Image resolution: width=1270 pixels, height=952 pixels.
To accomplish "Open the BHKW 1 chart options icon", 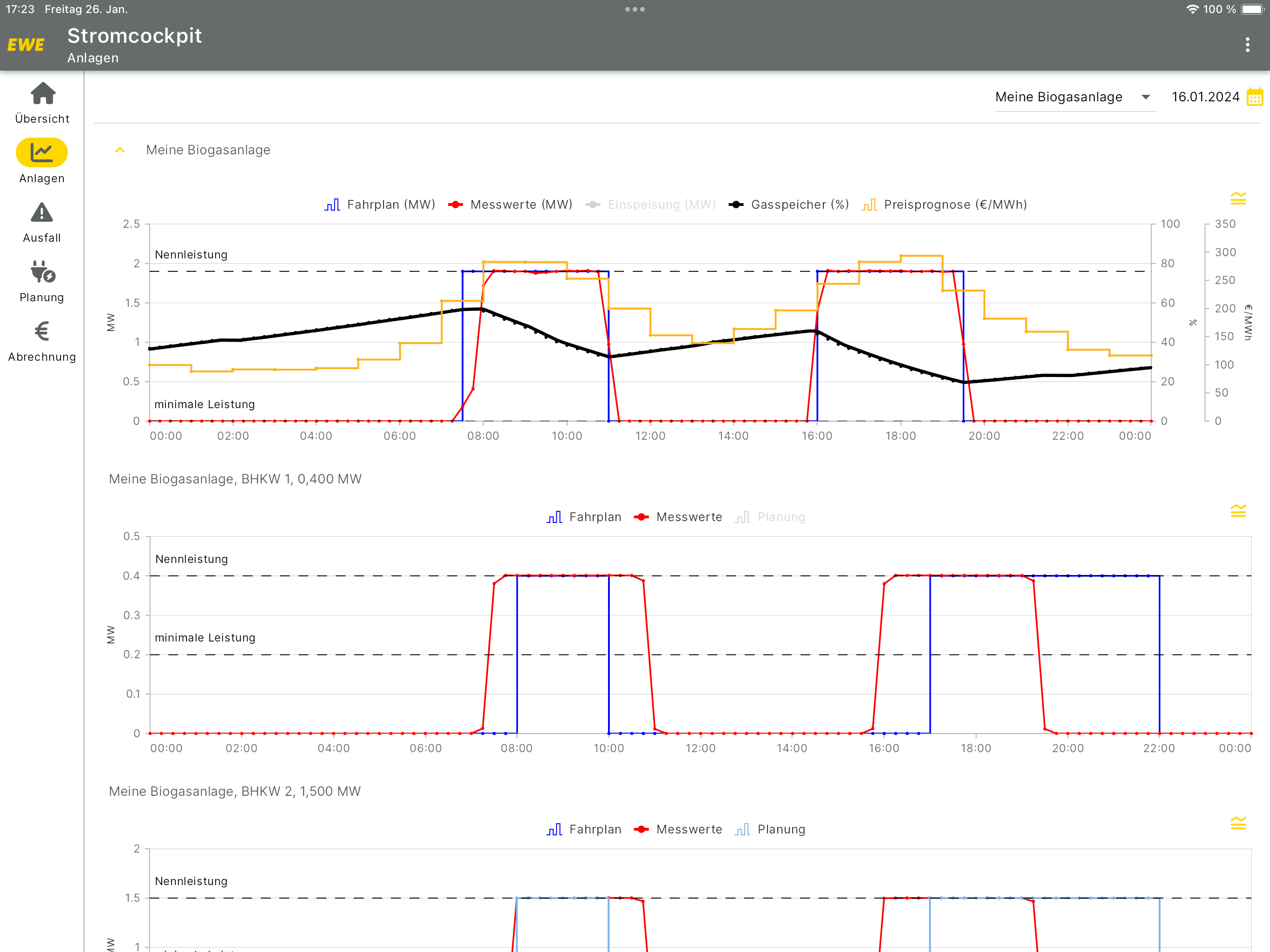I will [x=1238, y=511].
